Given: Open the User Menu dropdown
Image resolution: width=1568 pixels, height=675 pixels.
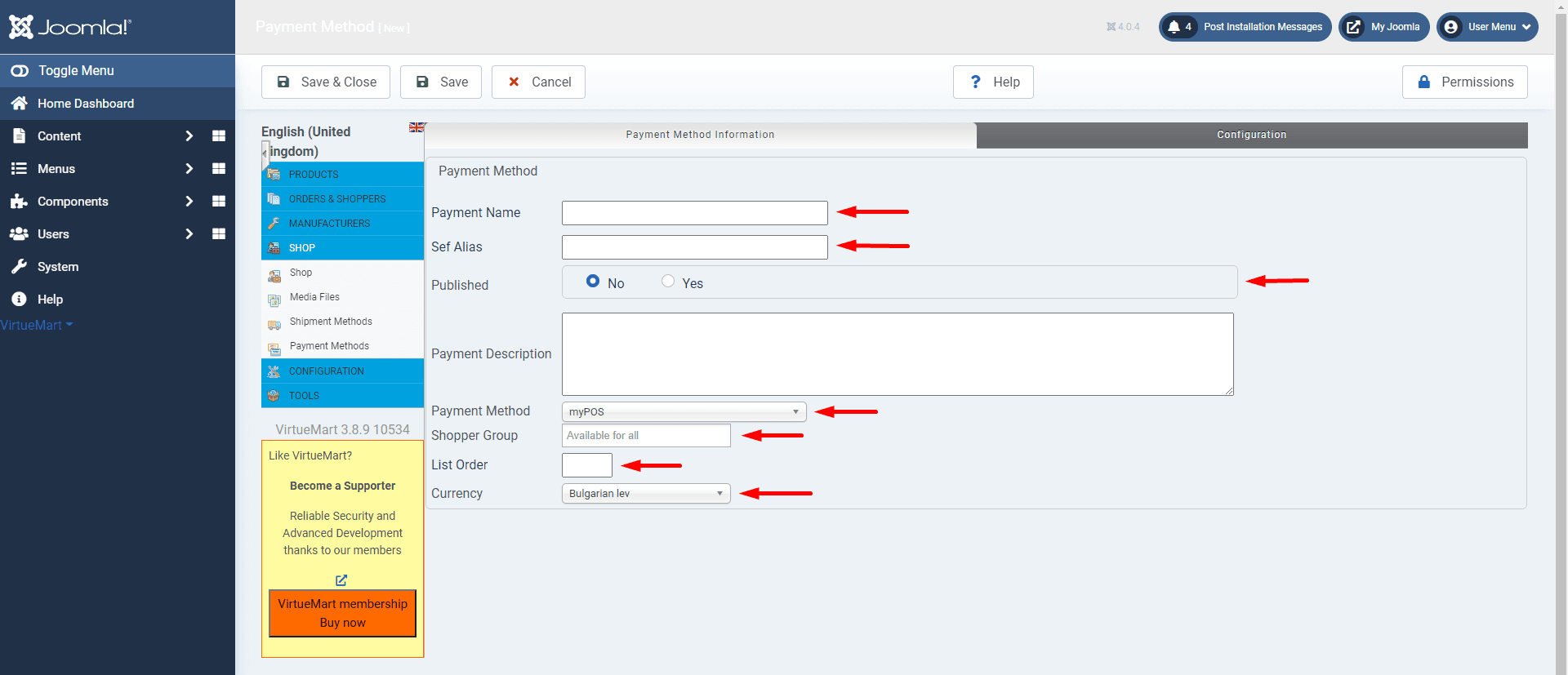Looking at the screenshot, I should coord(1487,27).
